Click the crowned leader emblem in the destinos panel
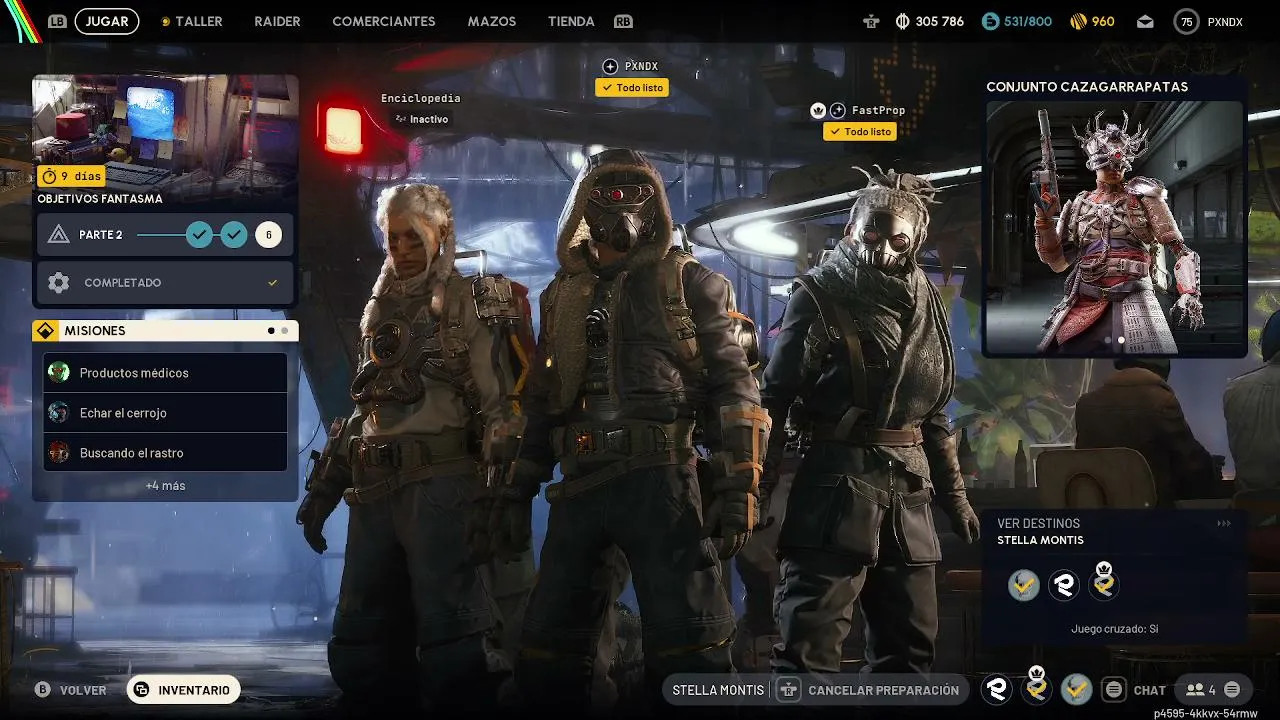 point(1104,582)
